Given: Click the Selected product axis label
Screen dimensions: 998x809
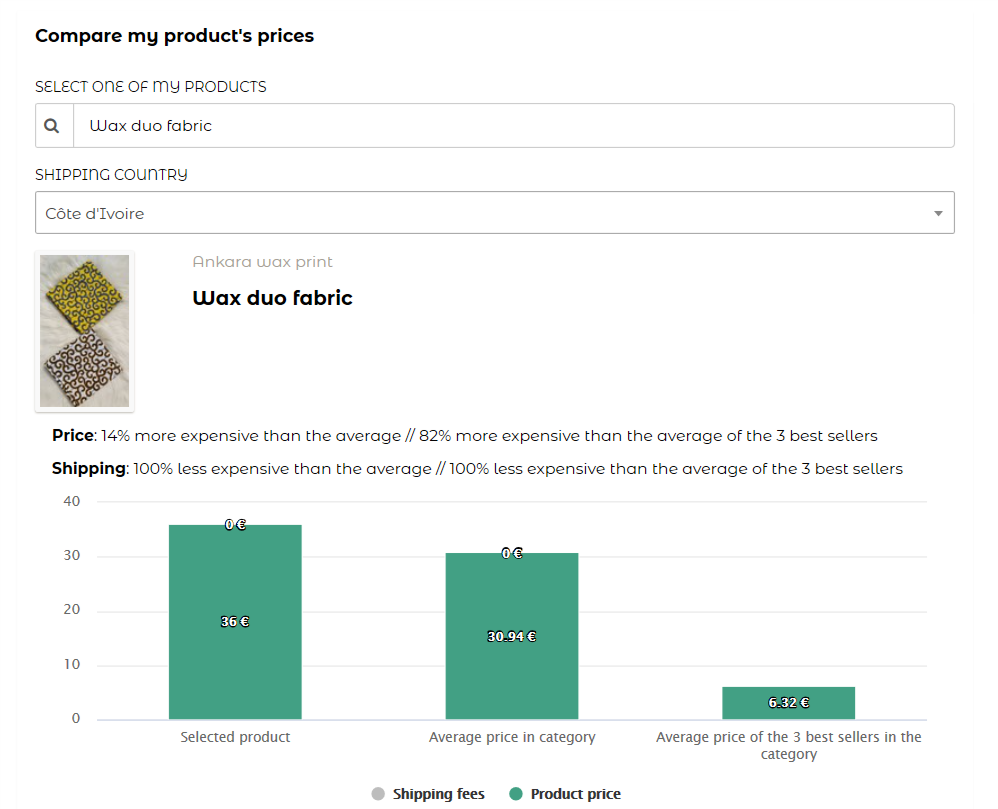Looking at the screenshot, I should tap(235, 737).
